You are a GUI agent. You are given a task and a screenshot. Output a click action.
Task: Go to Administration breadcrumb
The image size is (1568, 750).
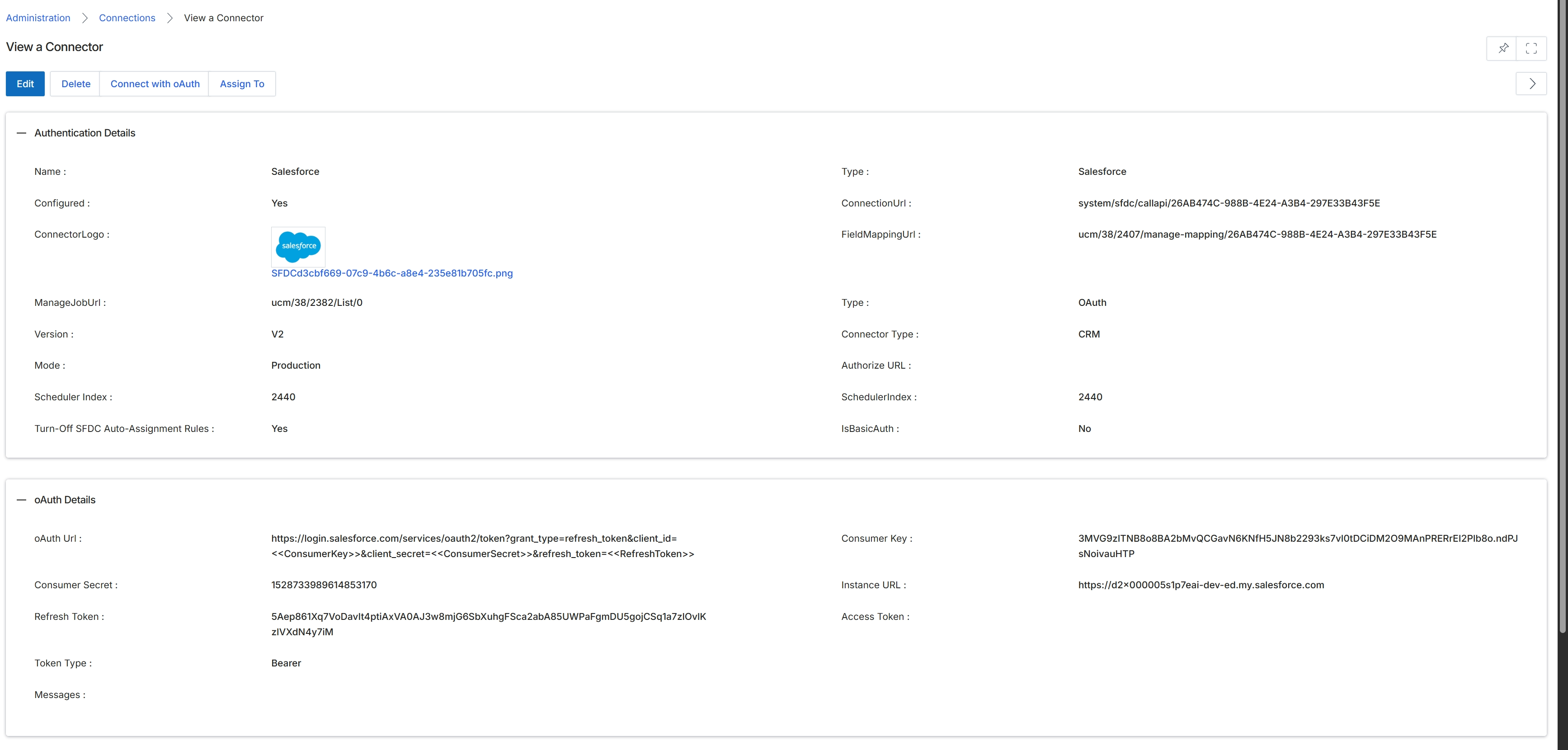[38, 18]
